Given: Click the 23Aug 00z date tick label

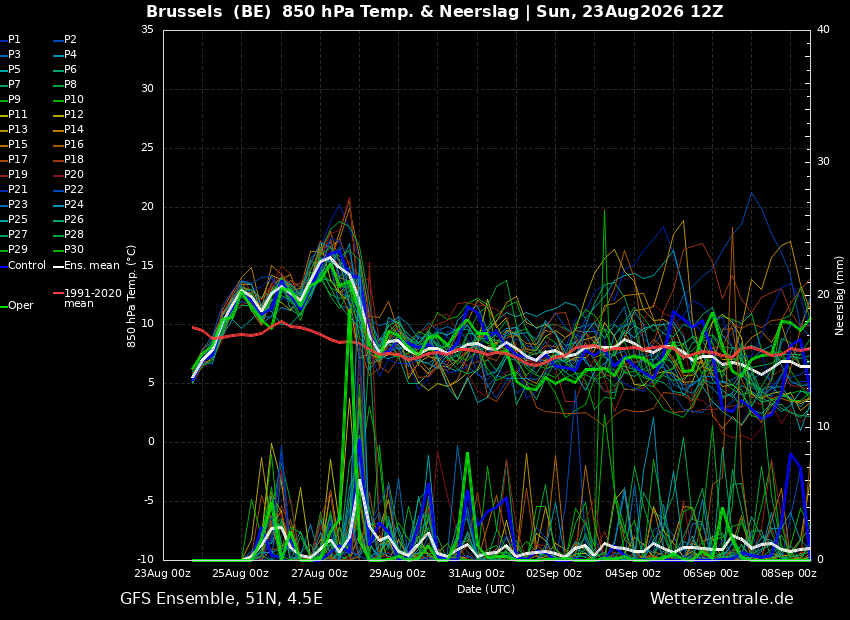Looking at the screenshot, I should pyautogui.click(x=163, y=573).
